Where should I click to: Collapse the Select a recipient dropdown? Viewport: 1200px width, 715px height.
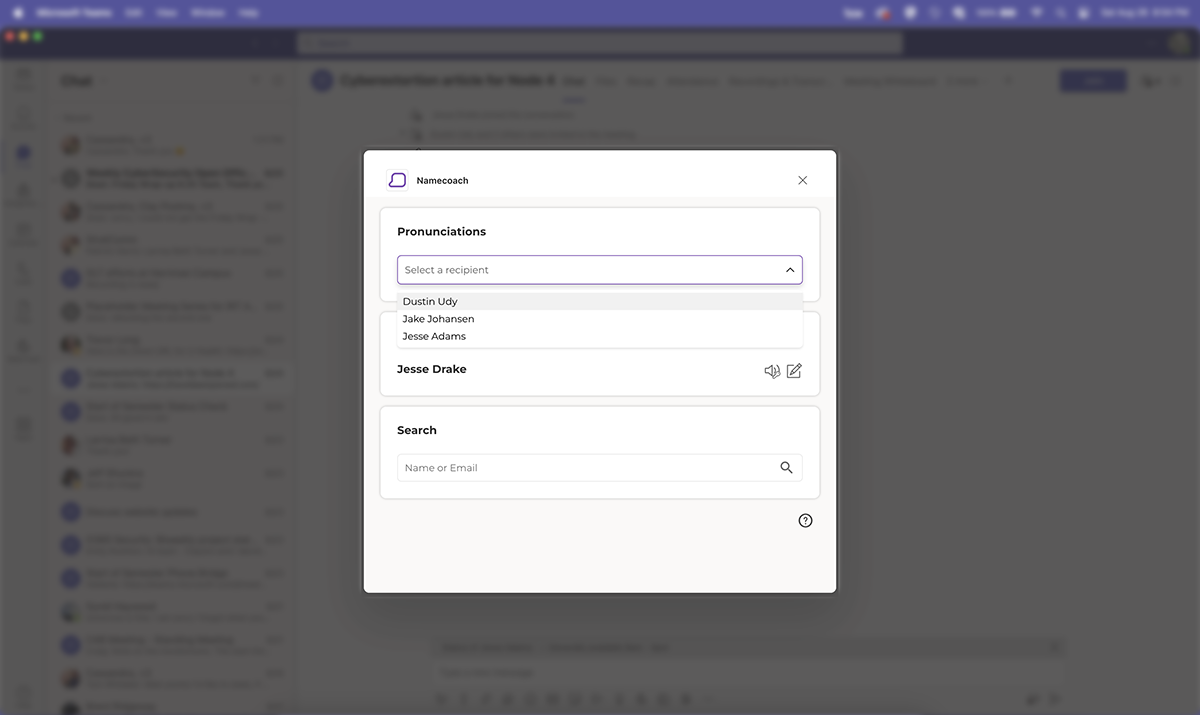click(790, 270)
